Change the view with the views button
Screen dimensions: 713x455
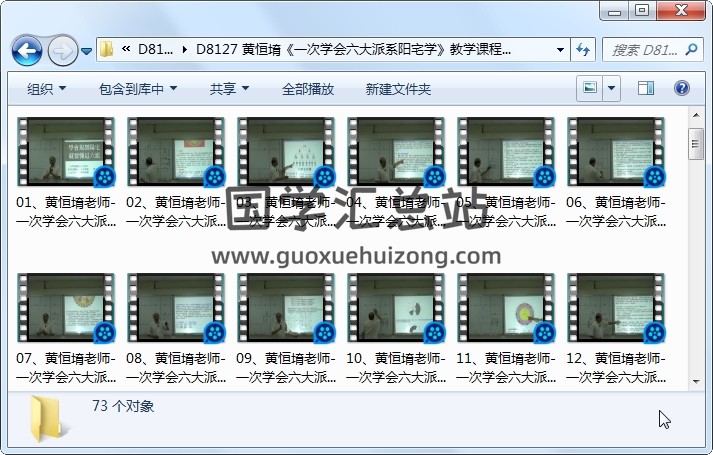[x=590, y=88]
